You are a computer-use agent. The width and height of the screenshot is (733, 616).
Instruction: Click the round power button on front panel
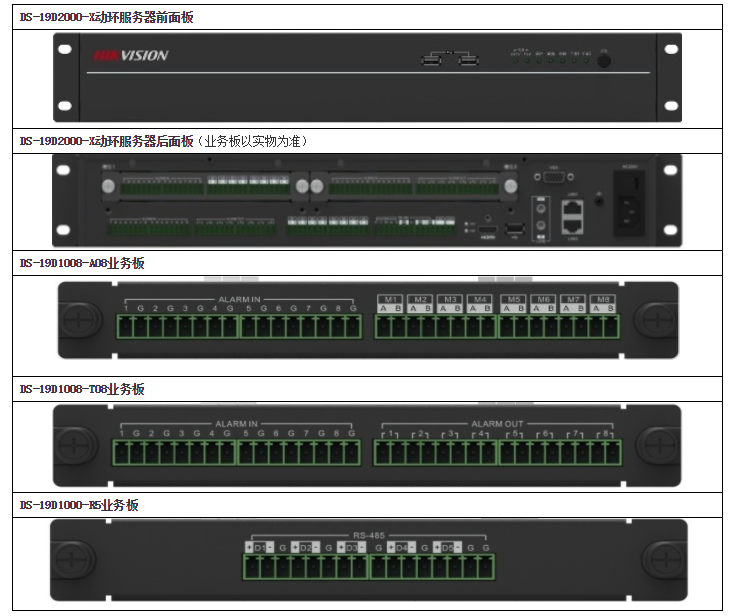click(605, 61)
